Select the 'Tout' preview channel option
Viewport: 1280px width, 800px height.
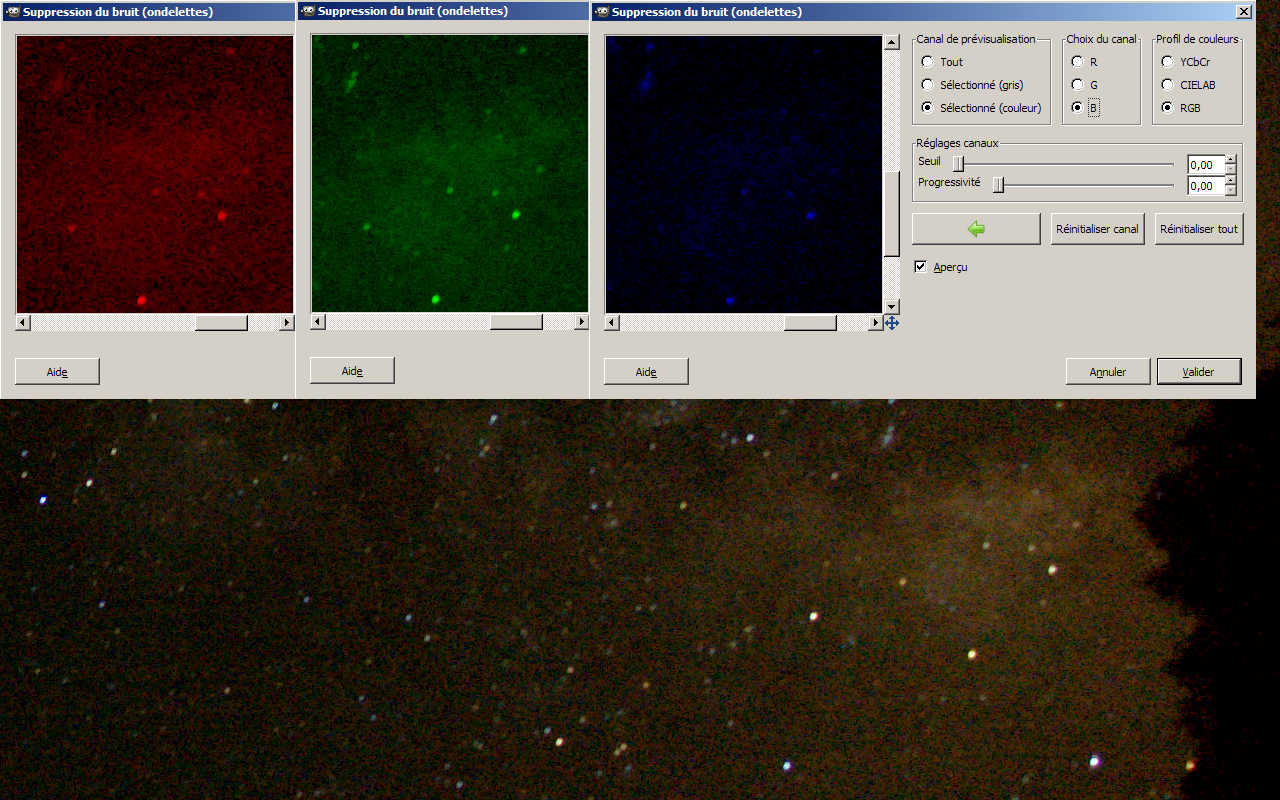point(927,62)
